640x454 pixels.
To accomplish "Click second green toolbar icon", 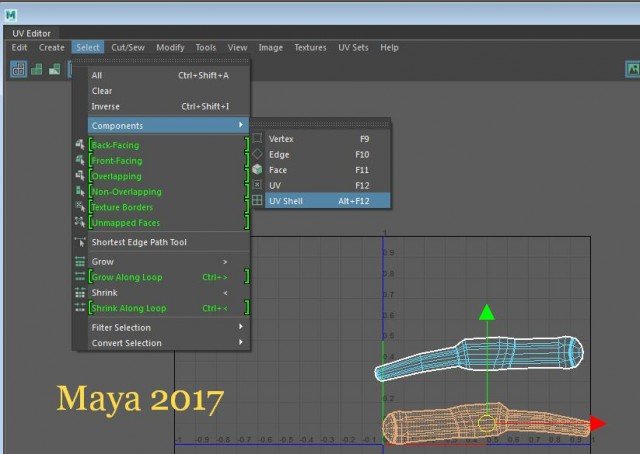I will tap(37, 69).
